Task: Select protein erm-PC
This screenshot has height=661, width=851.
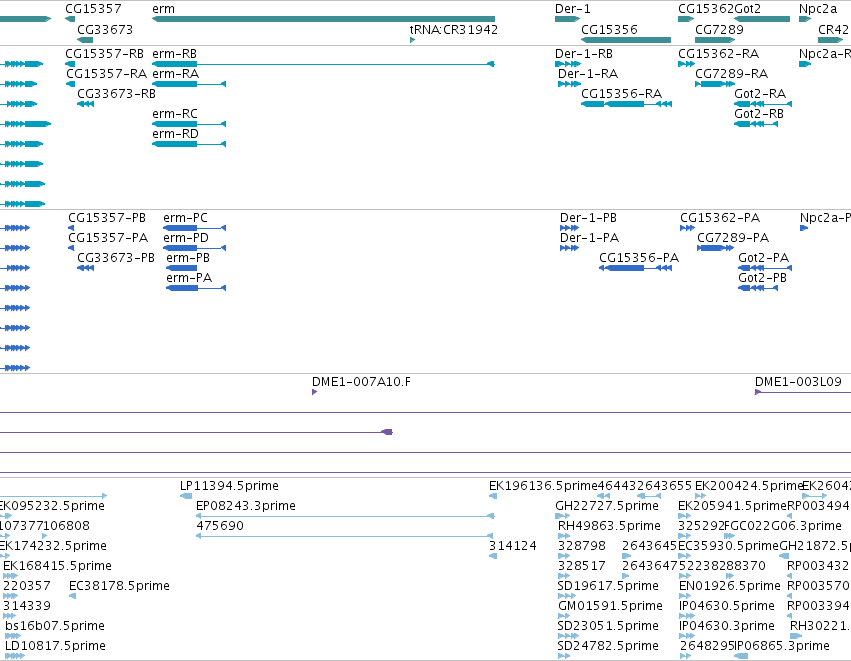Action: [x=185, y=218]
